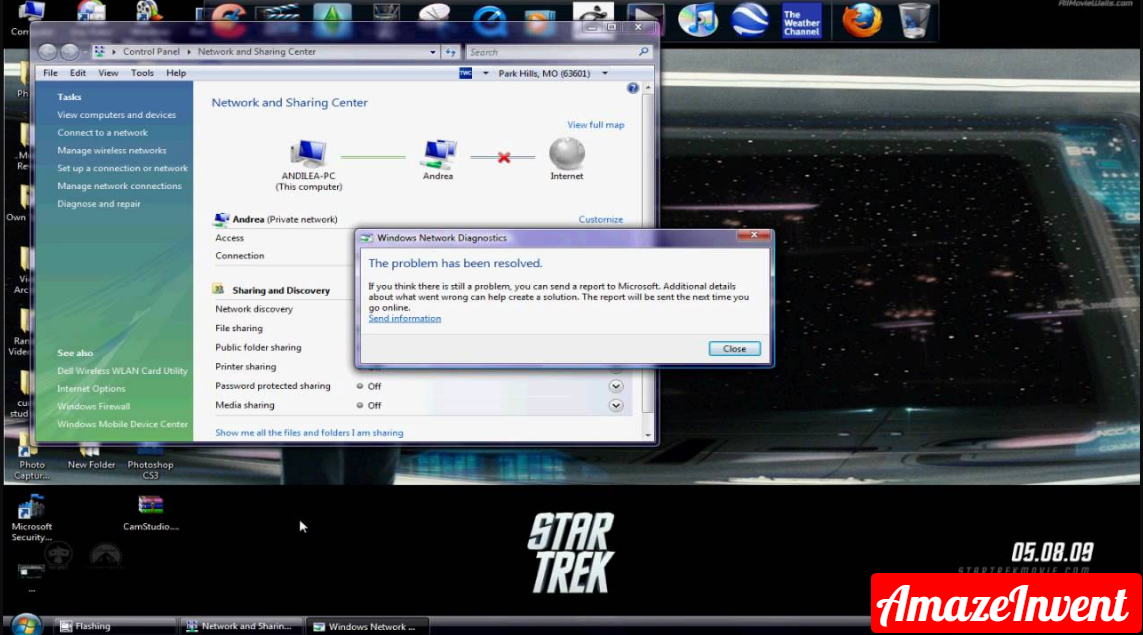Viewport: 1143px width, 635px height.
Task: Open the address bar history dropdown
Action: click(432, 52)
